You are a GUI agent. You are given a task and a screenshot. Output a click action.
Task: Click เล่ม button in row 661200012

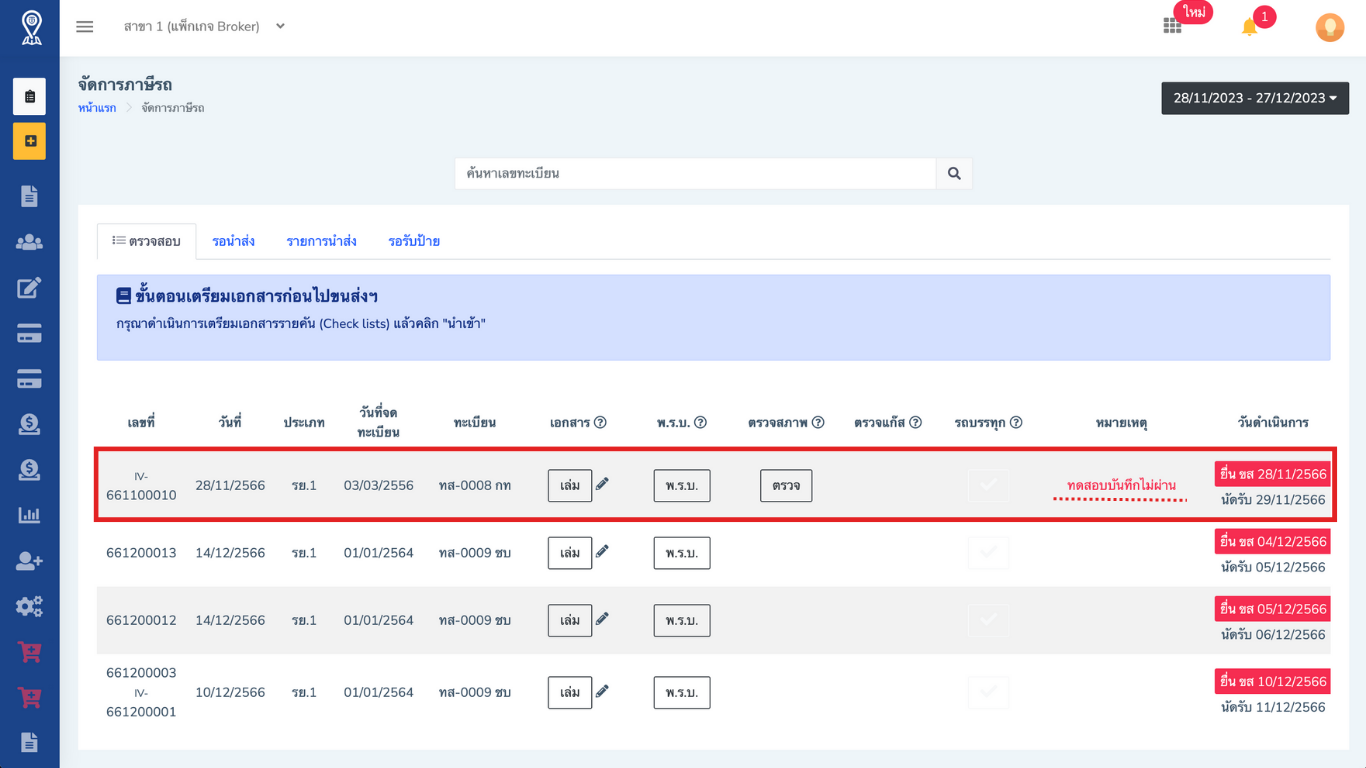click(x=570, y=620)
